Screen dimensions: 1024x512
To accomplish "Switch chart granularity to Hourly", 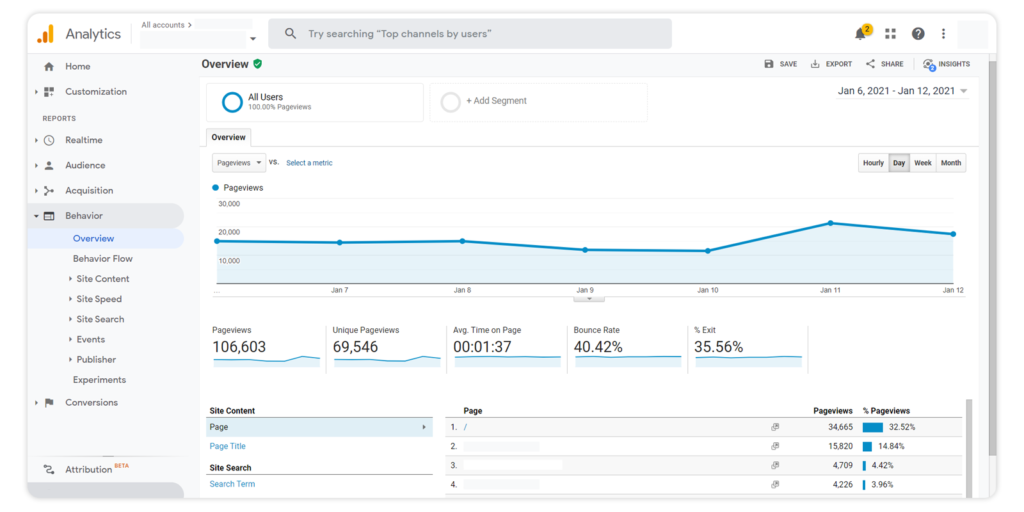I will (x=873, y=163).
